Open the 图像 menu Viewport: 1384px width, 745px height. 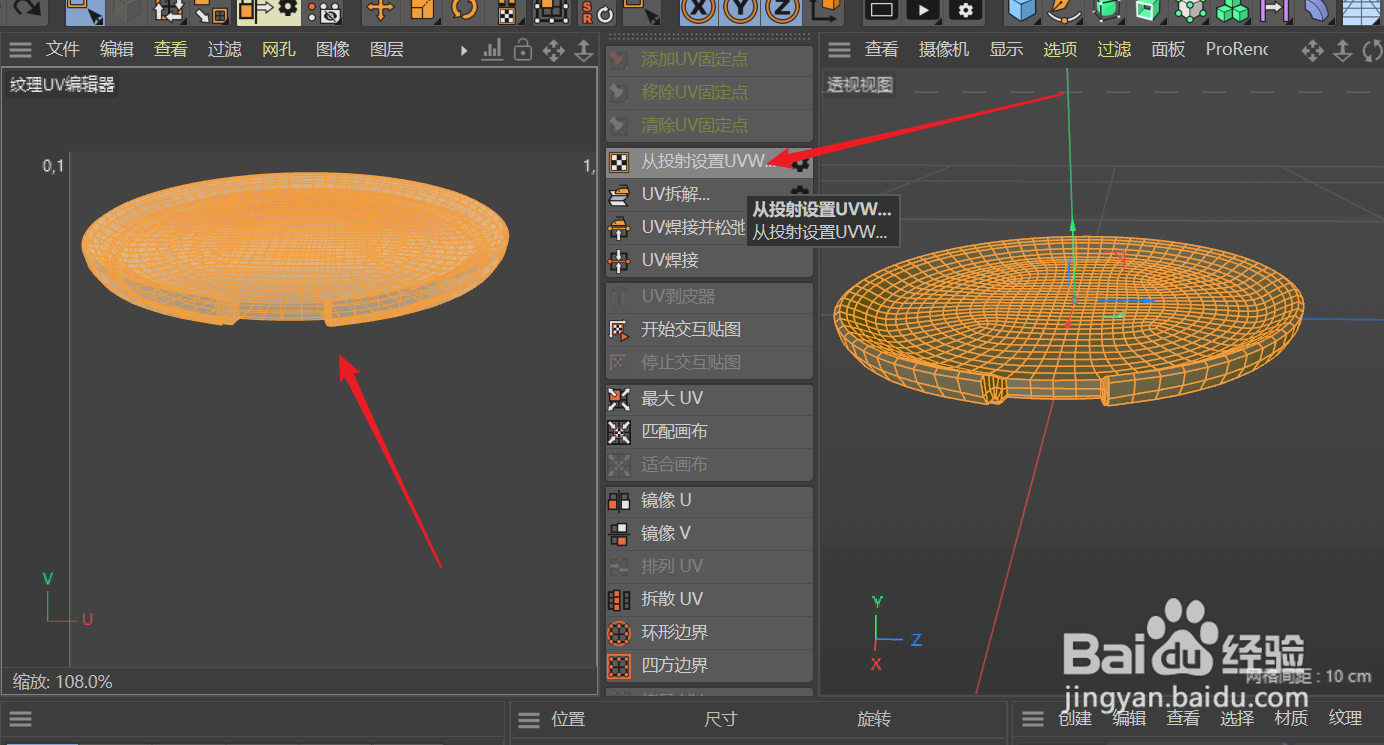coord(333,49)
